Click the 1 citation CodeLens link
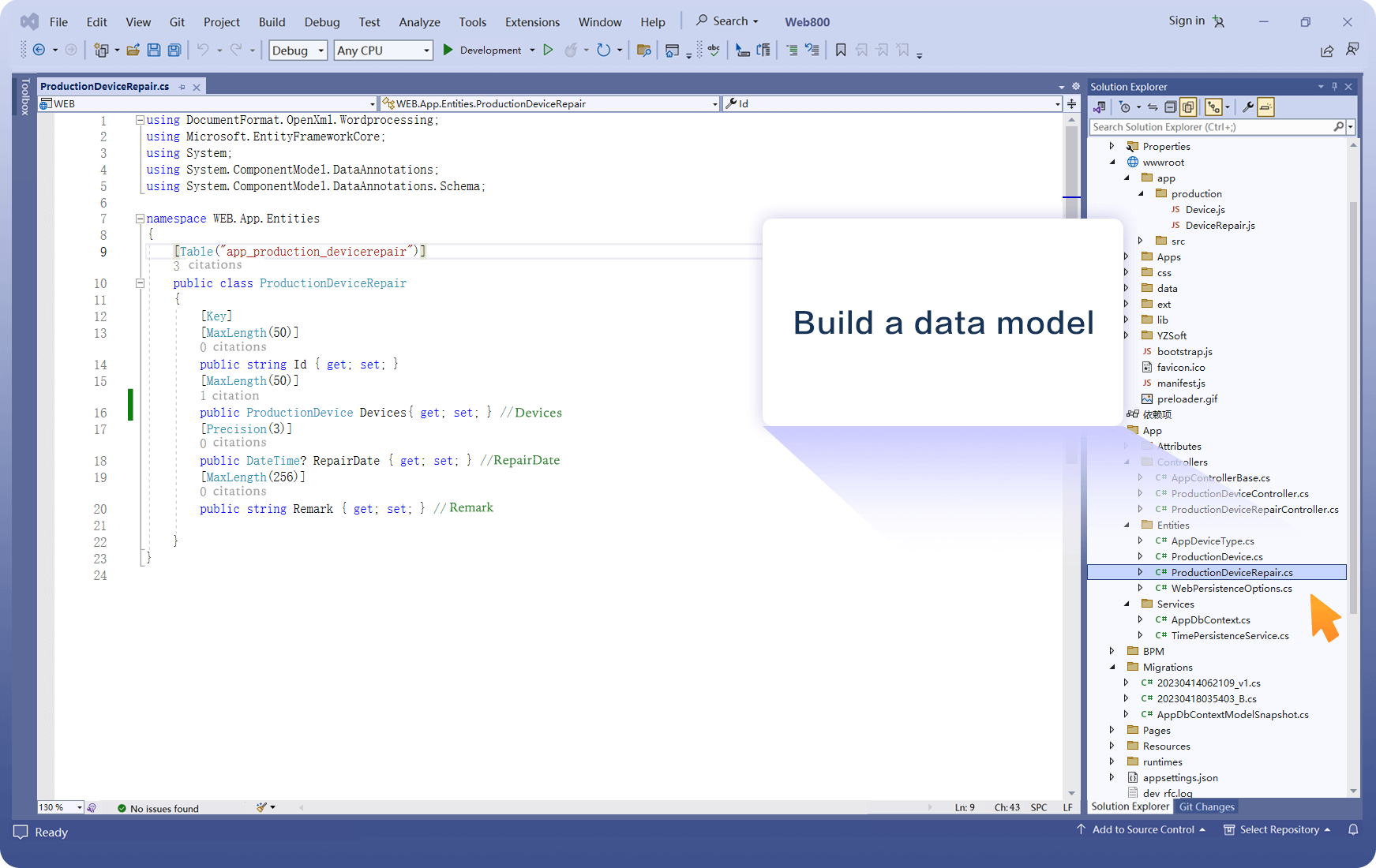1376x868 pixels. click(230, 396)
